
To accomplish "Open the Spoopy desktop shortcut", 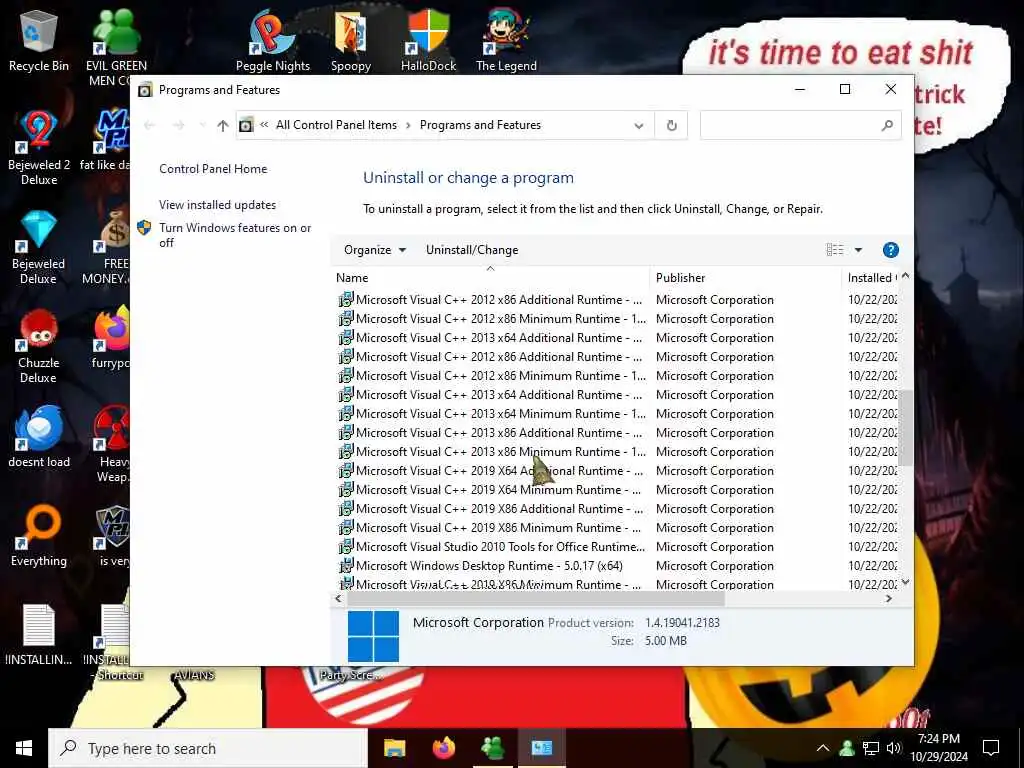I will click(351, 40).
